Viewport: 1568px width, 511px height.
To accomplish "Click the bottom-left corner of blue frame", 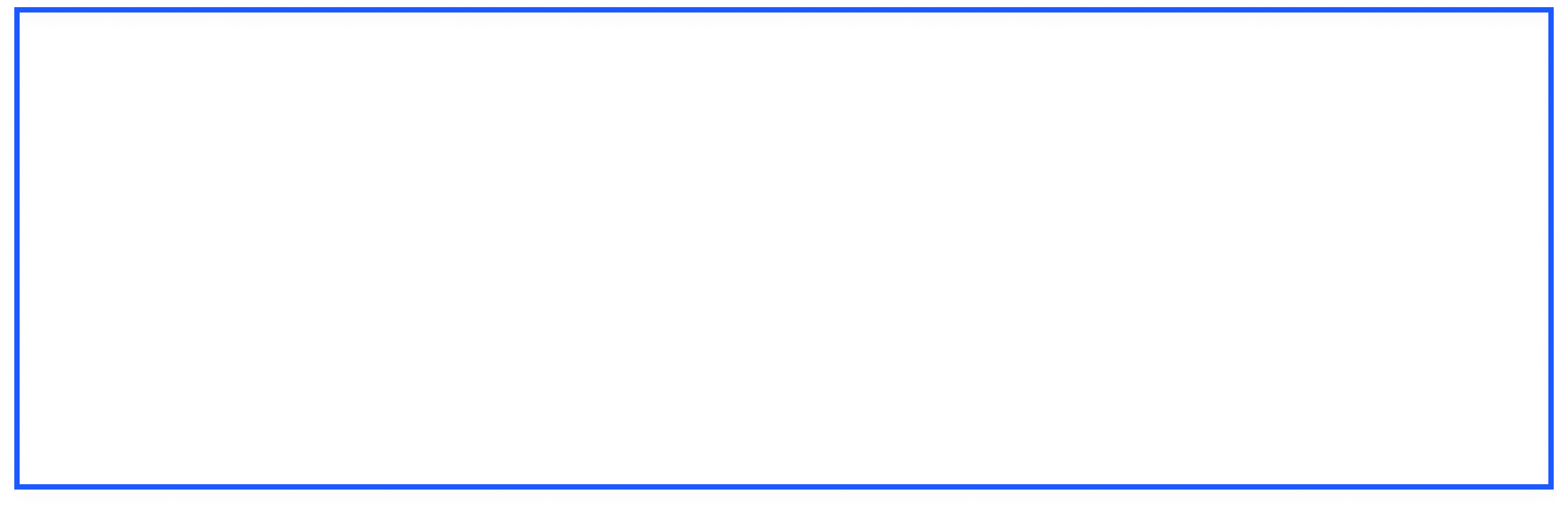I will [x=17, y=486].
